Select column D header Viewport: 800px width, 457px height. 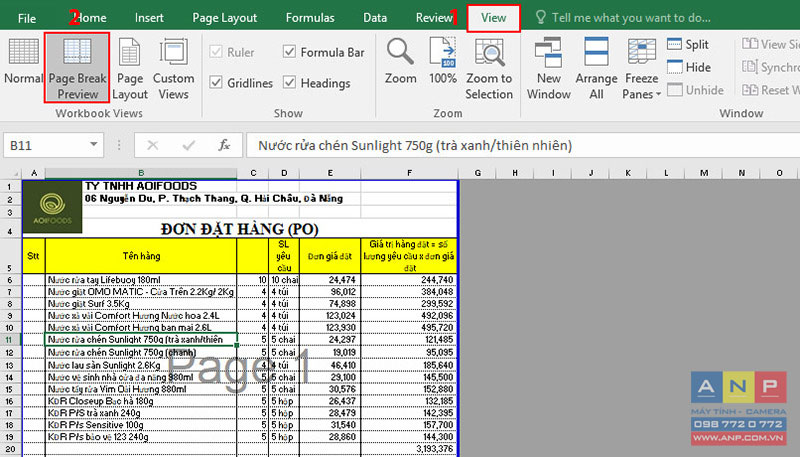point(284,173)
